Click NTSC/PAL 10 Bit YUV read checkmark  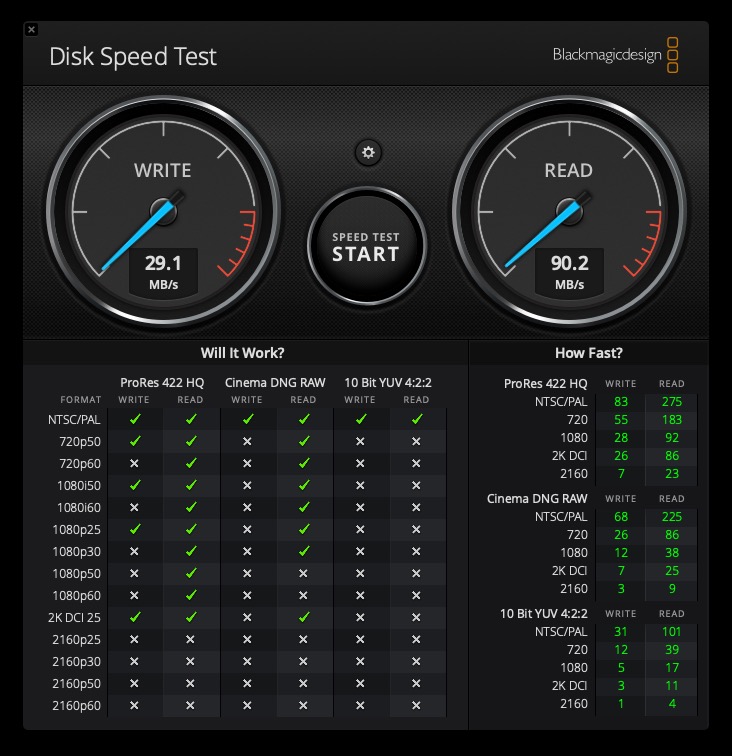click(x=416, y=419)
